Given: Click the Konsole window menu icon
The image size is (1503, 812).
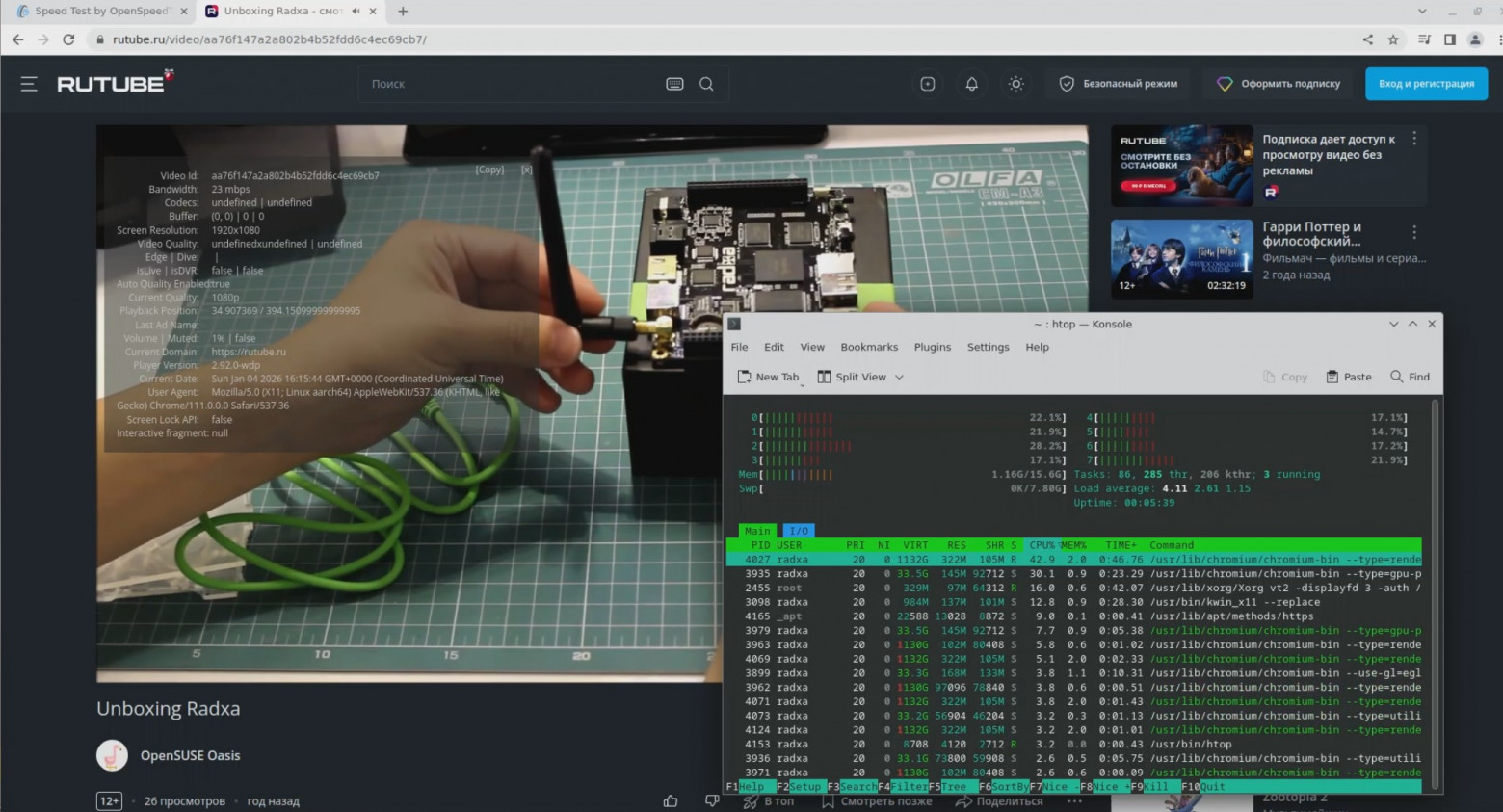Looking at the screenshot, I should pyautogui.click(x=734, y=324).
